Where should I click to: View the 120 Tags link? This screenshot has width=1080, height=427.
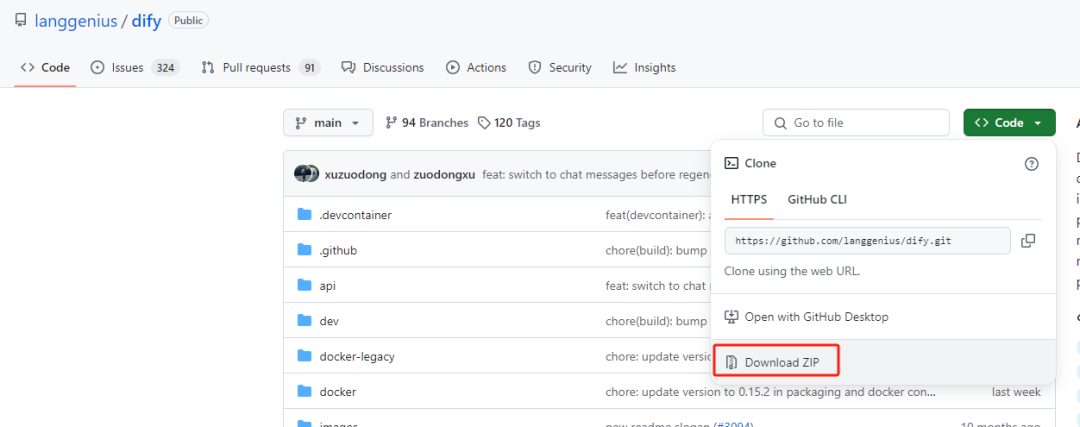509,123
